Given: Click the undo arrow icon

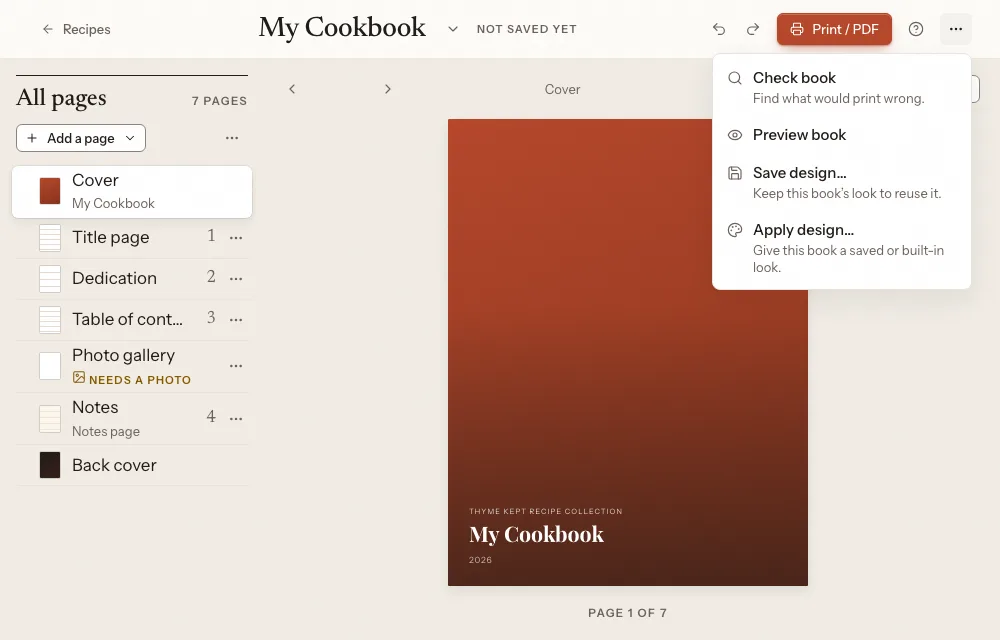Looking at the screenshot, I should pos(719,29).
